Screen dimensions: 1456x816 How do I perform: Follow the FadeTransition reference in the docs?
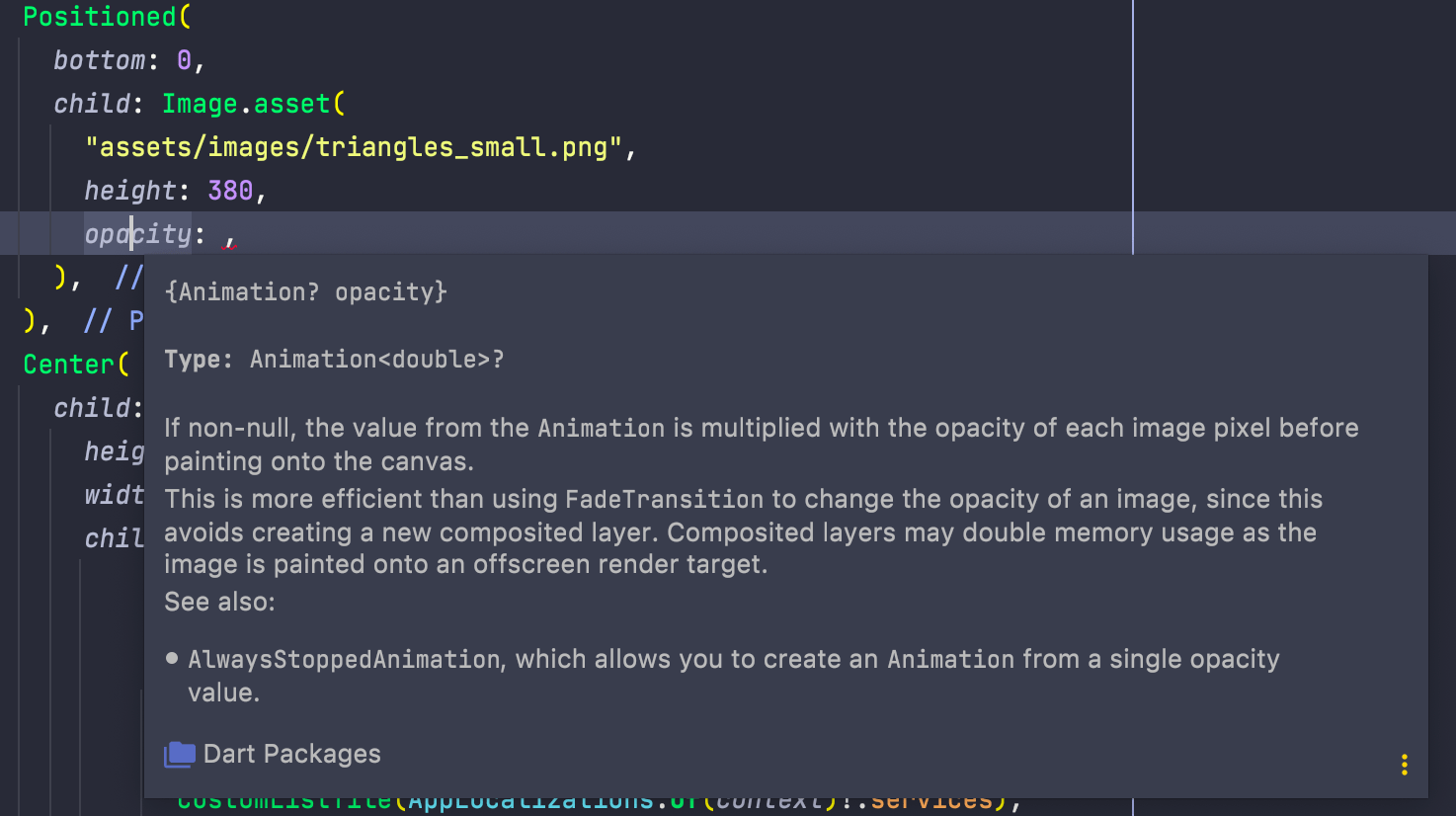pos(664,499)
